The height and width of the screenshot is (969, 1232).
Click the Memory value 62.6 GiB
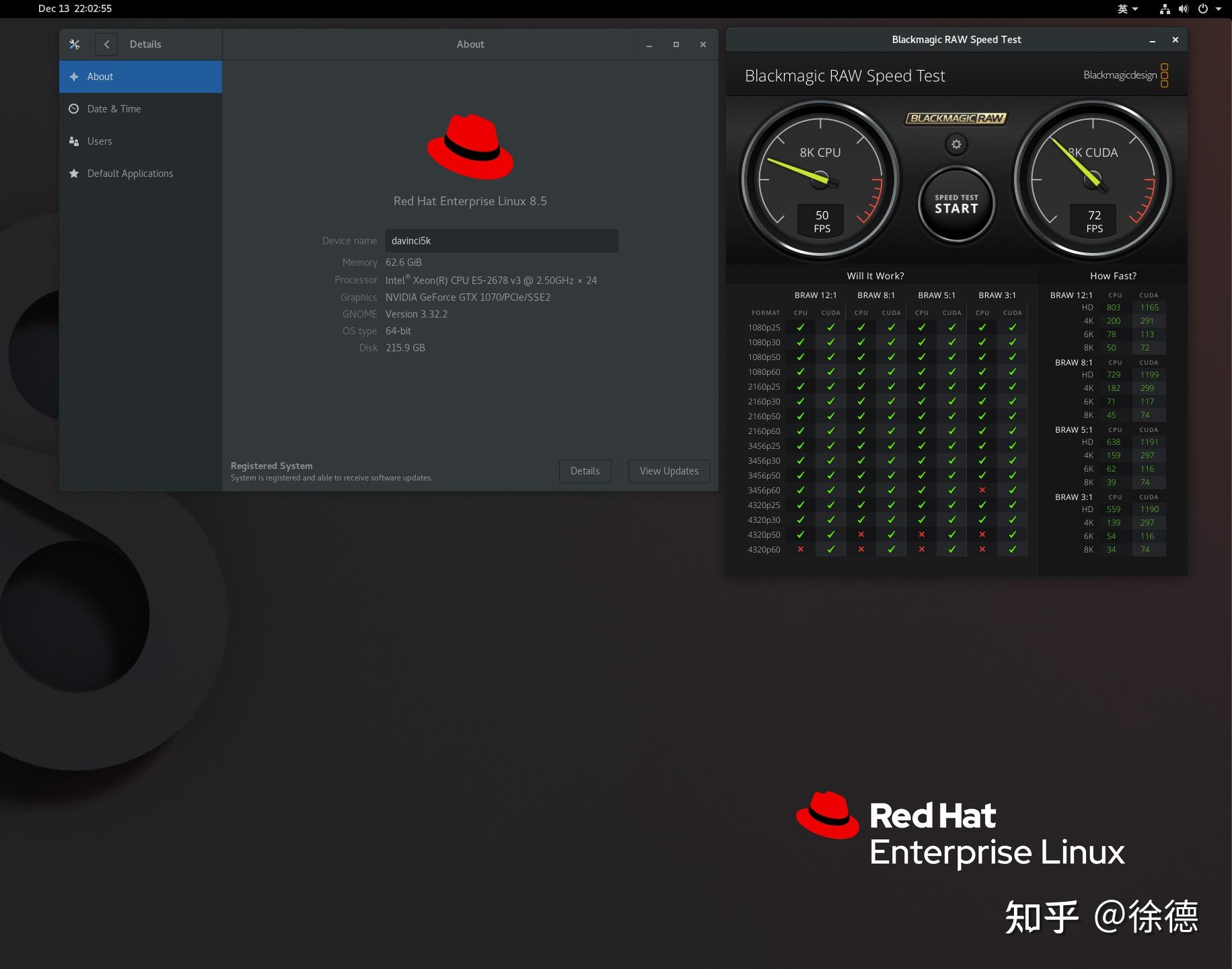(404, 262)
